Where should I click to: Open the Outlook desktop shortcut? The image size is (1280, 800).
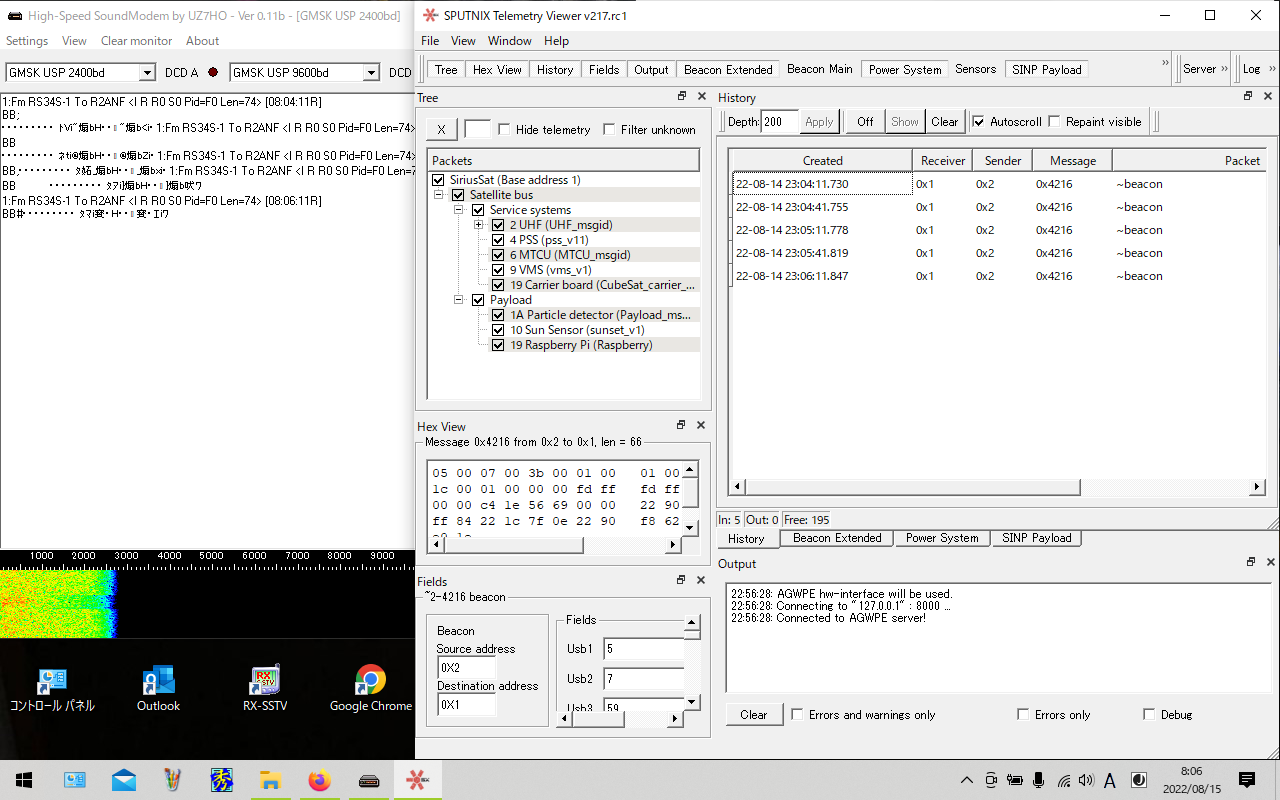click(158, 689)
